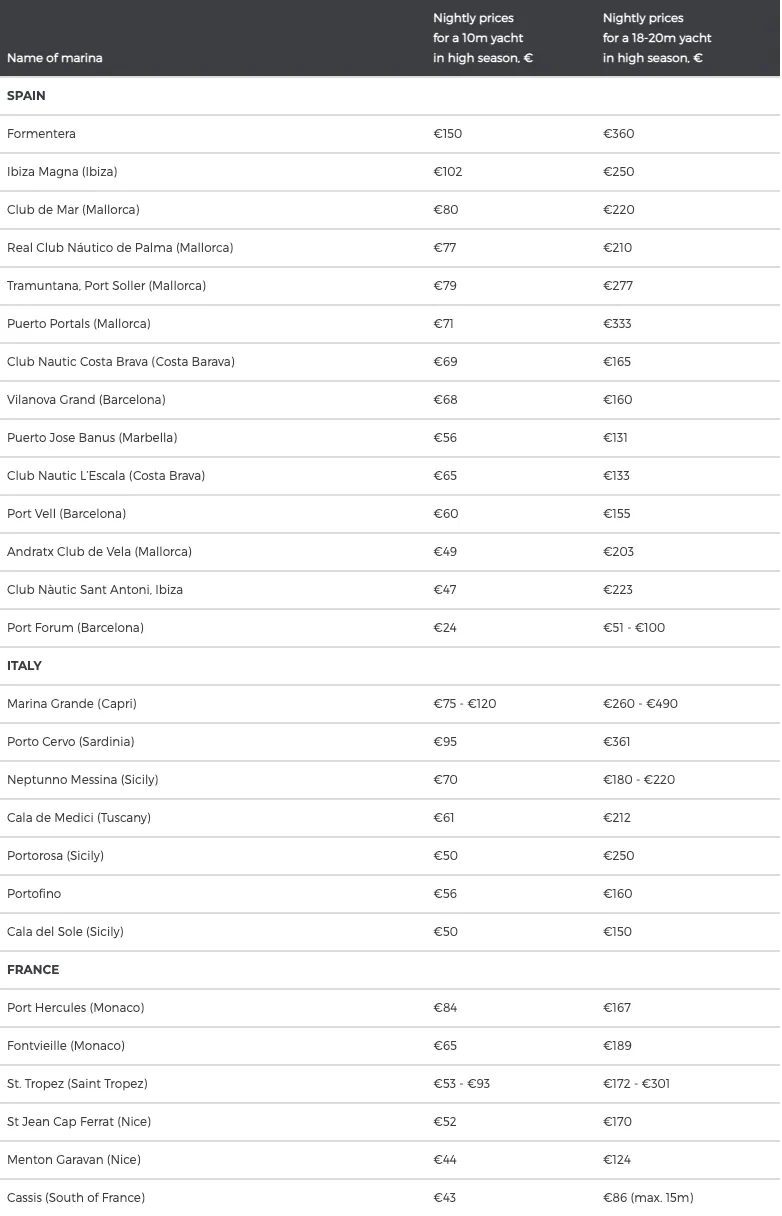Click Port Hercules (Monaco) marina name

[75, 1008]
